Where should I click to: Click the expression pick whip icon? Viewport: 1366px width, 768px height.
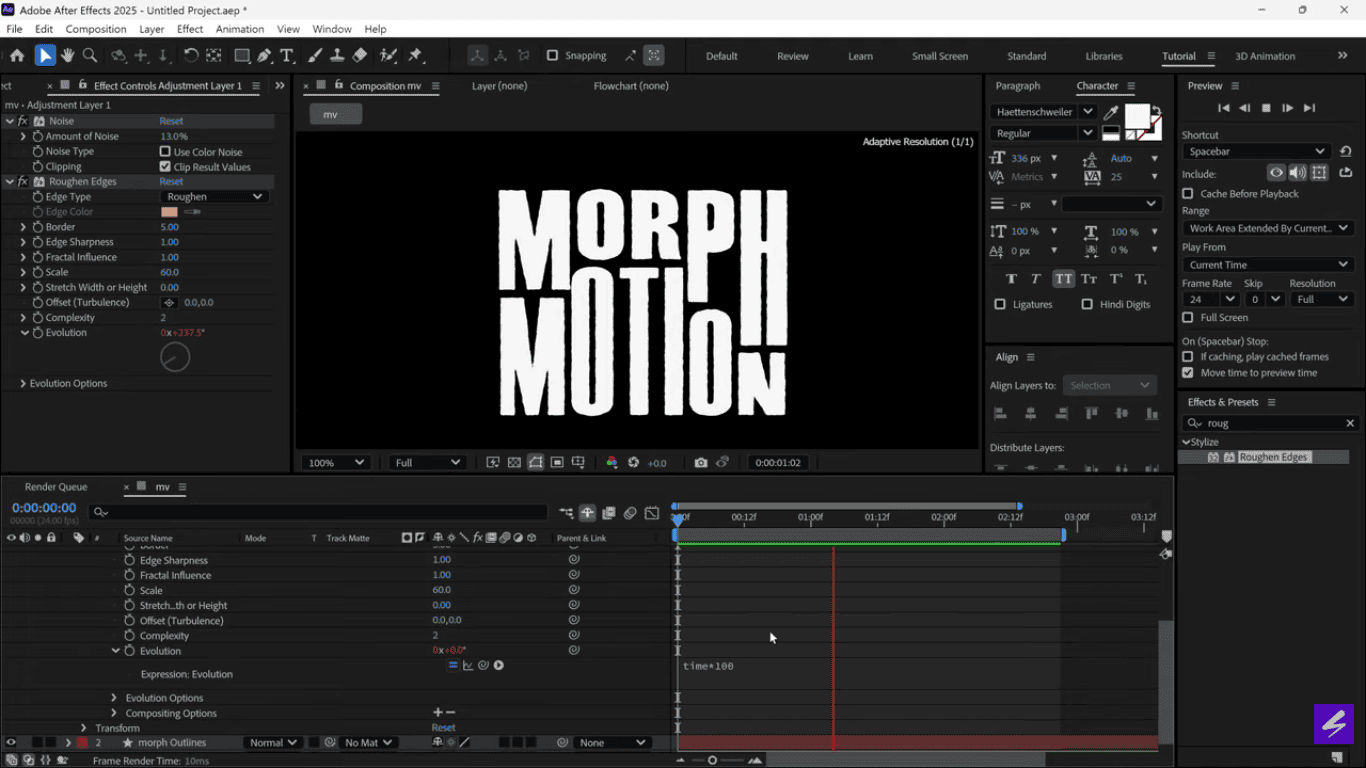(483, 665)
